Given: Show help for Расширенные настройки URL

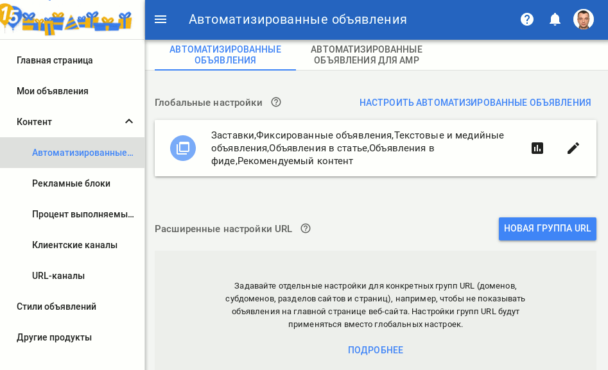Looking at the screenshot, I should click(306, 228).
